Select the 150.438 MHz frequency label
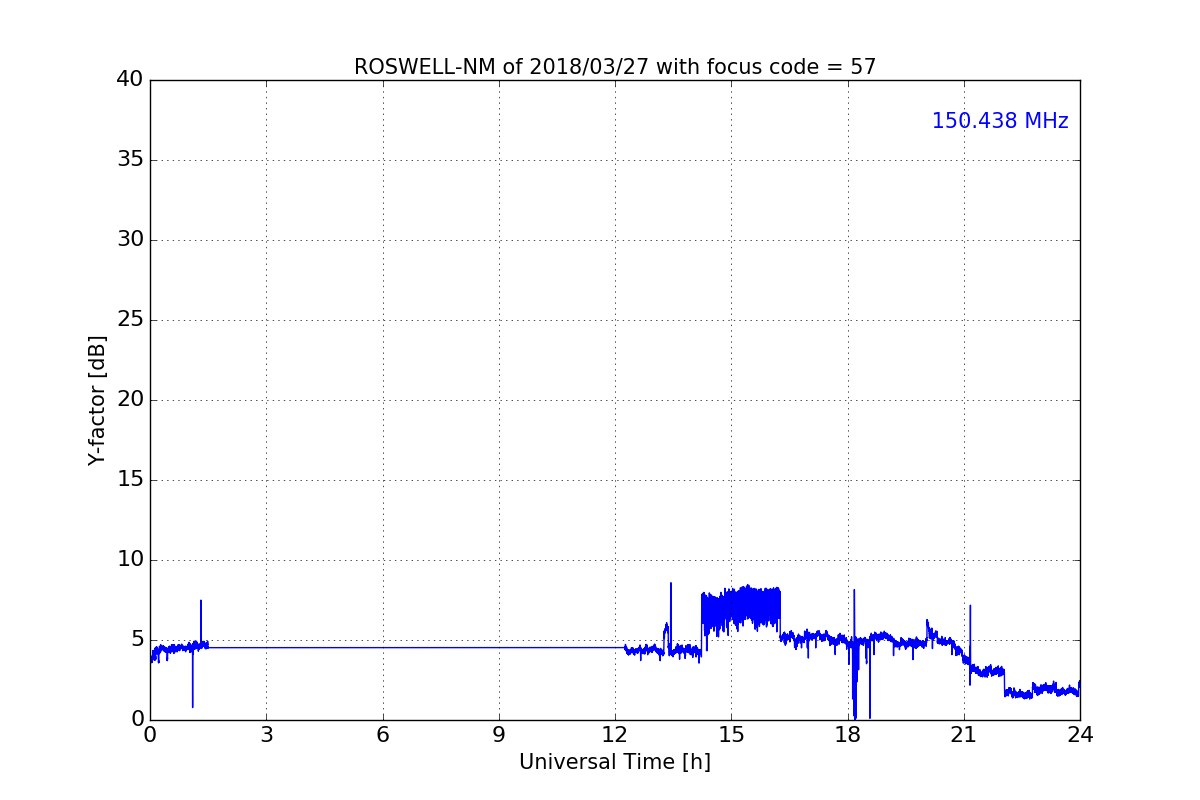 coord(1000,121)
